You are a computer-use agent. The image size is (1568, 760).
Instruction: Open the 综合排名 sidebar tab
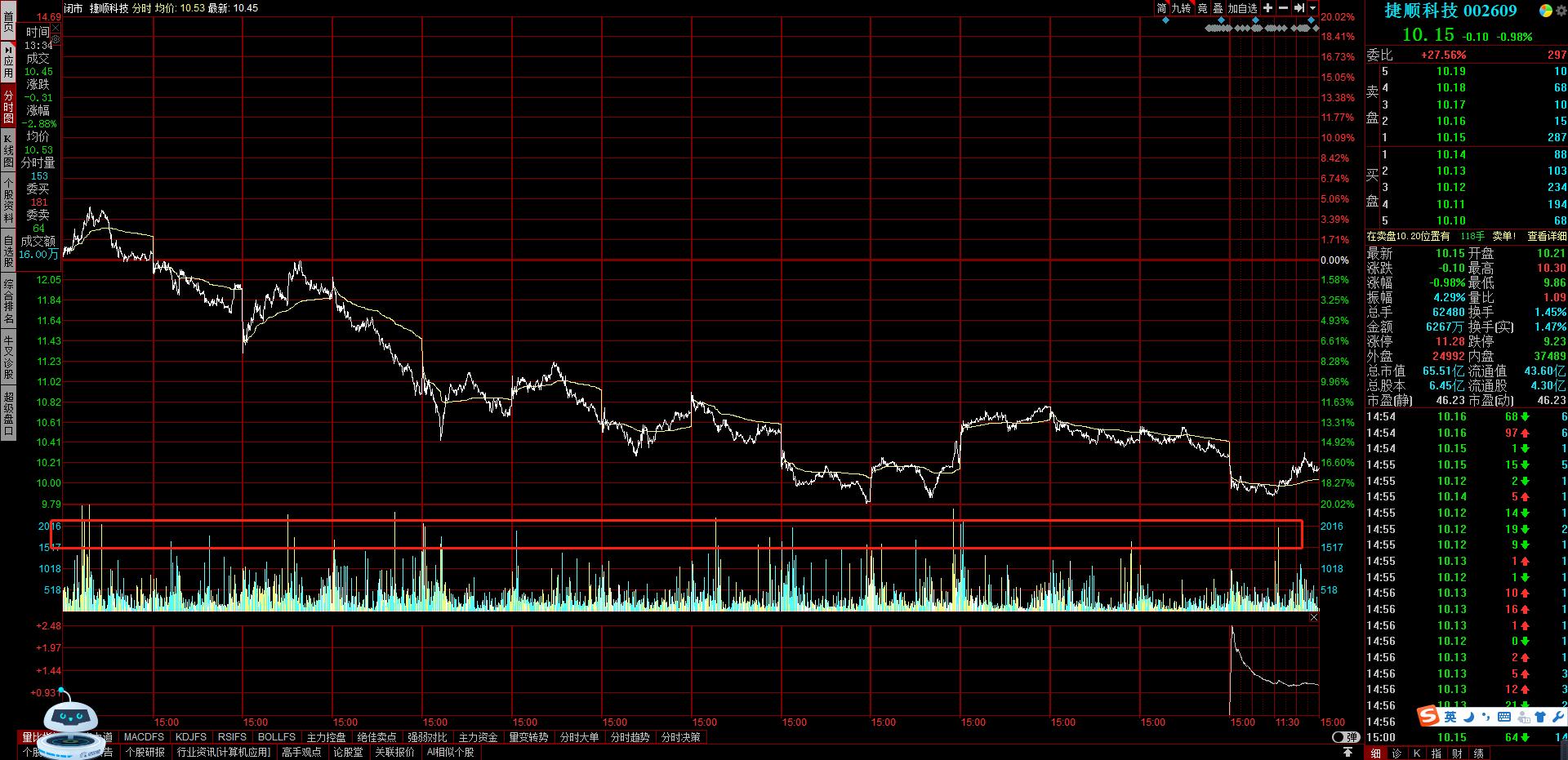[x=8, y=301]
